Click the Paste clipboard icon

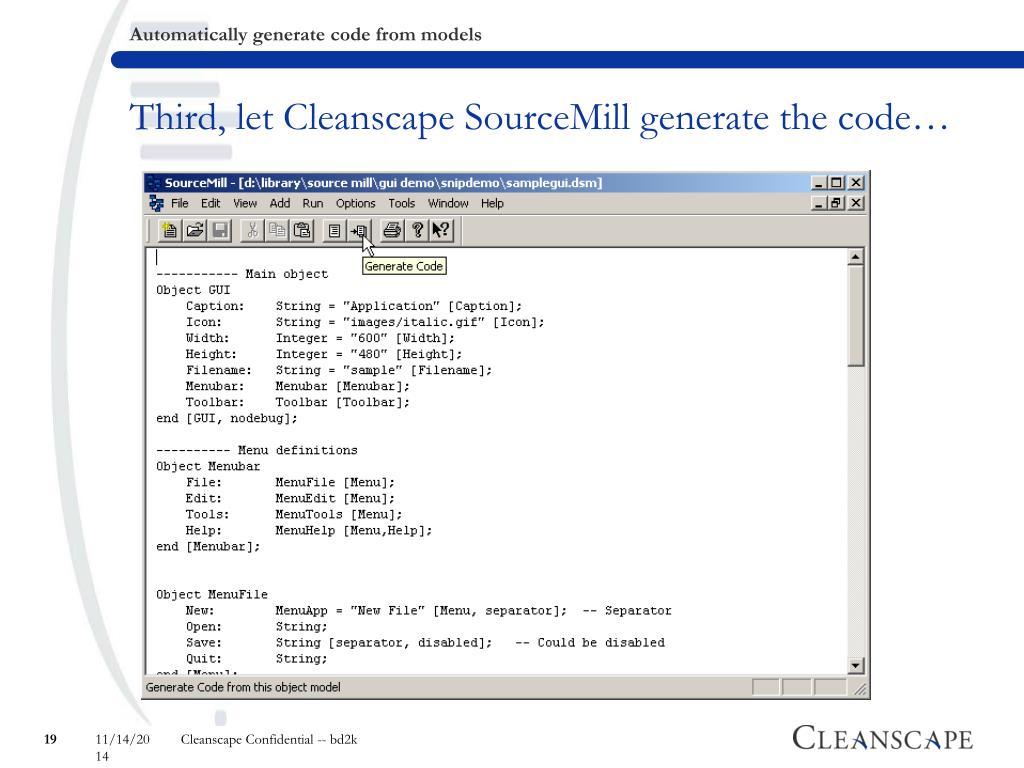click(x=302, y=230)
